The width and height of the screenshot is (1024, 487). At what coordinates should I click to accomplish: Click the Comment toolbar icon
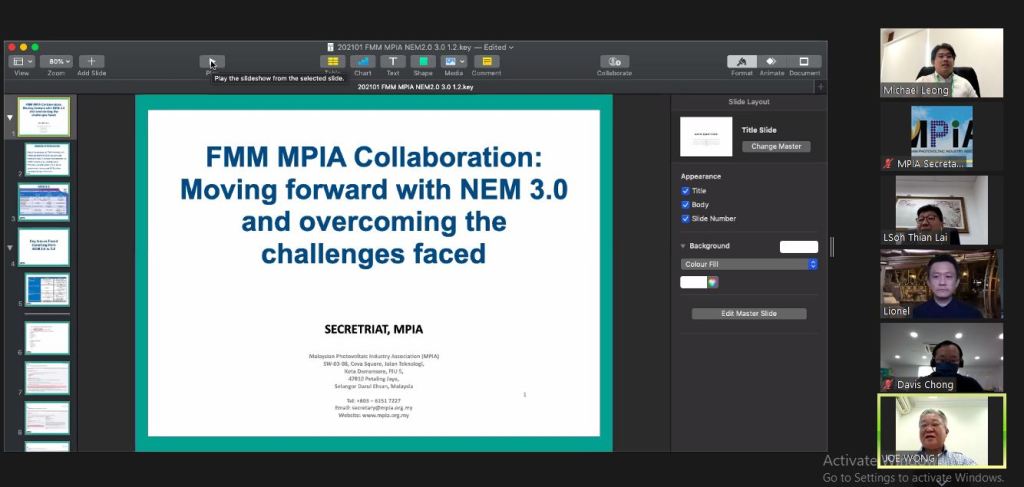pyautogui.click(x=486, y=62)
